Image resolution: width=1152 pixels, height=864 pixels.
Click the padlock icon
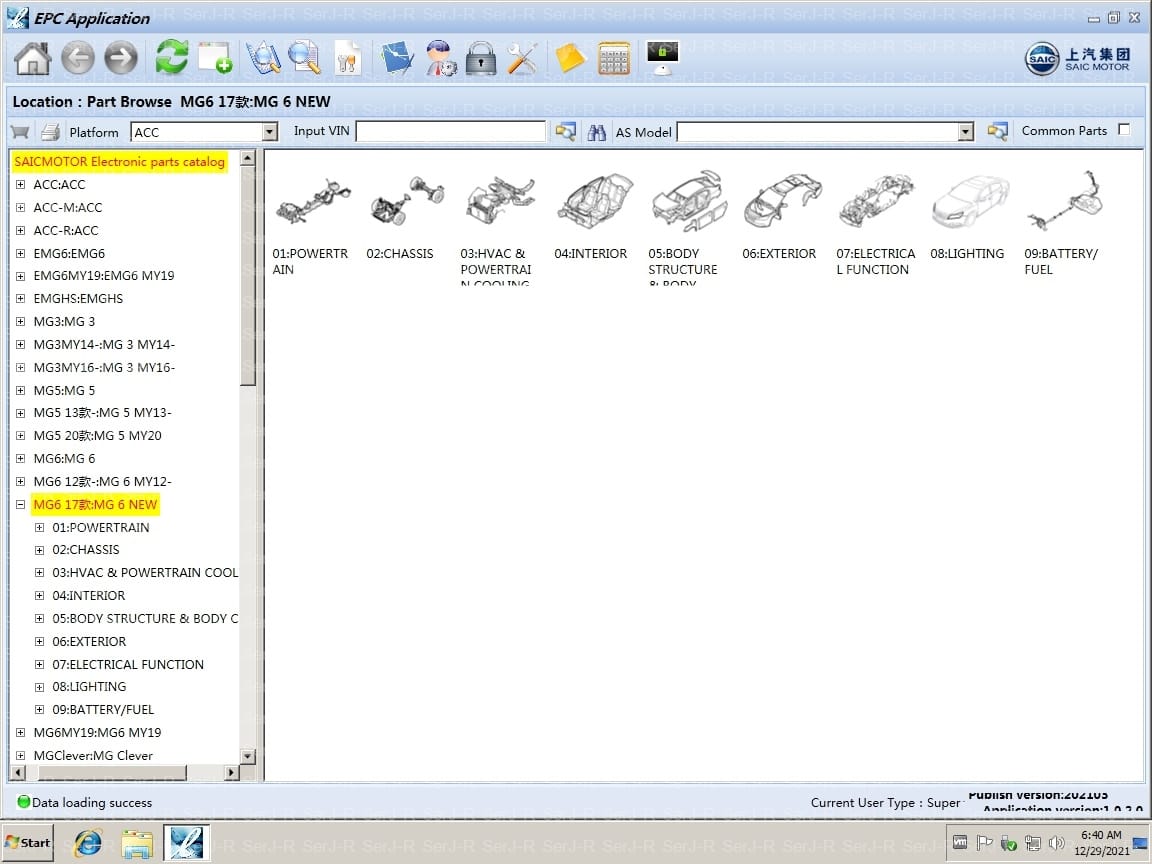pyautogui.click(x=481, y=58)
